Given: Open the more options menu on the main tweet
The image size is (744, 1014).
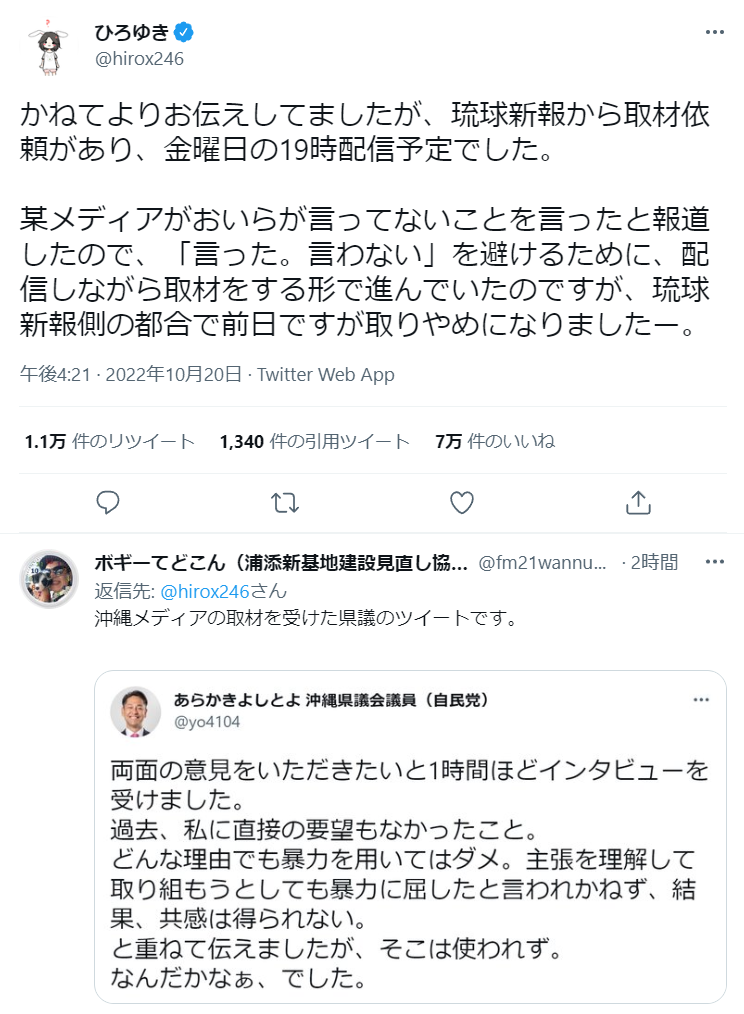Looking at the screenshot, I should click(x=714, y=32).
